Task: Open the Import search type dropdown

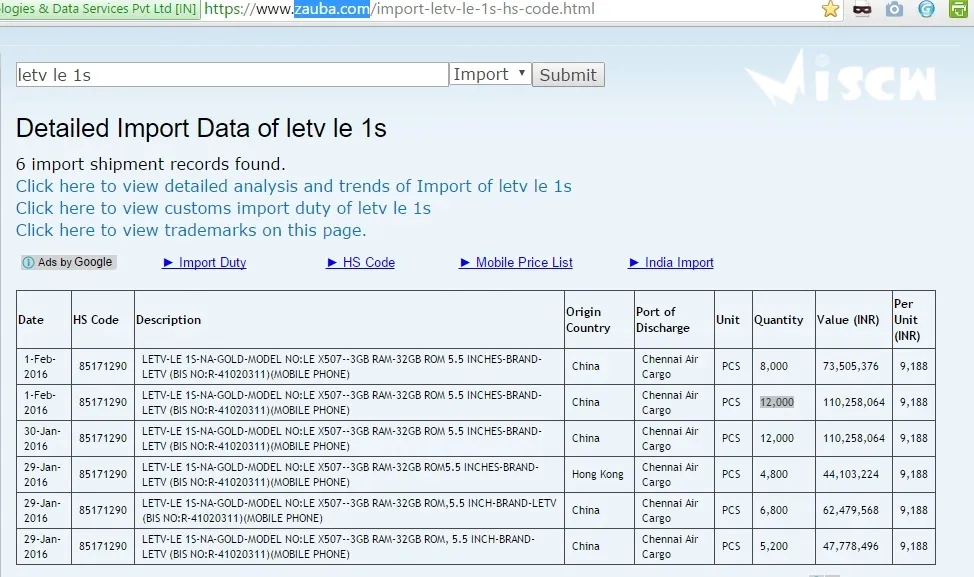Action: [489, 73]
